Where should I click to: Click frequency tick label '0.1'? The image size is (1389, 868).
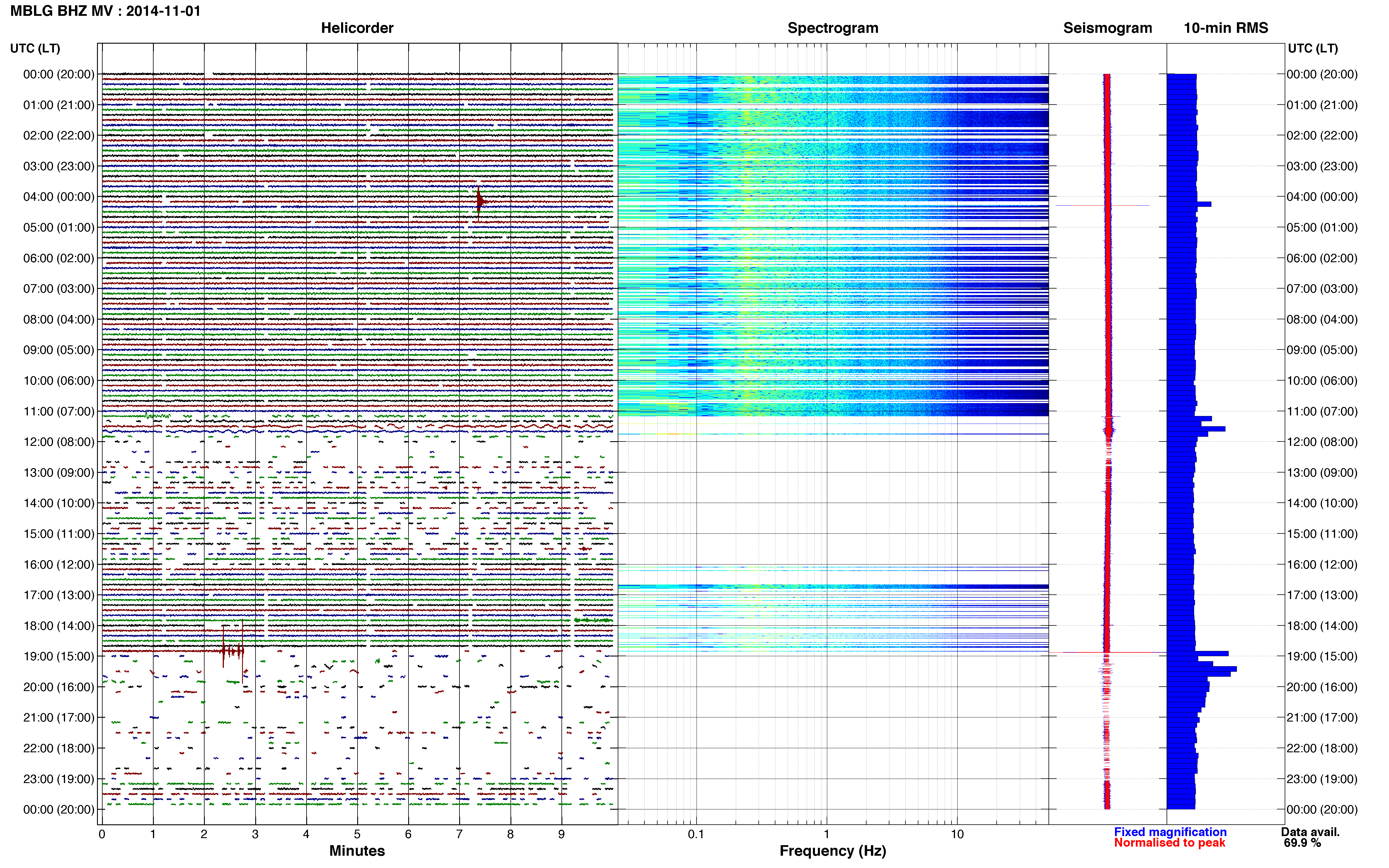click(696, 834)
